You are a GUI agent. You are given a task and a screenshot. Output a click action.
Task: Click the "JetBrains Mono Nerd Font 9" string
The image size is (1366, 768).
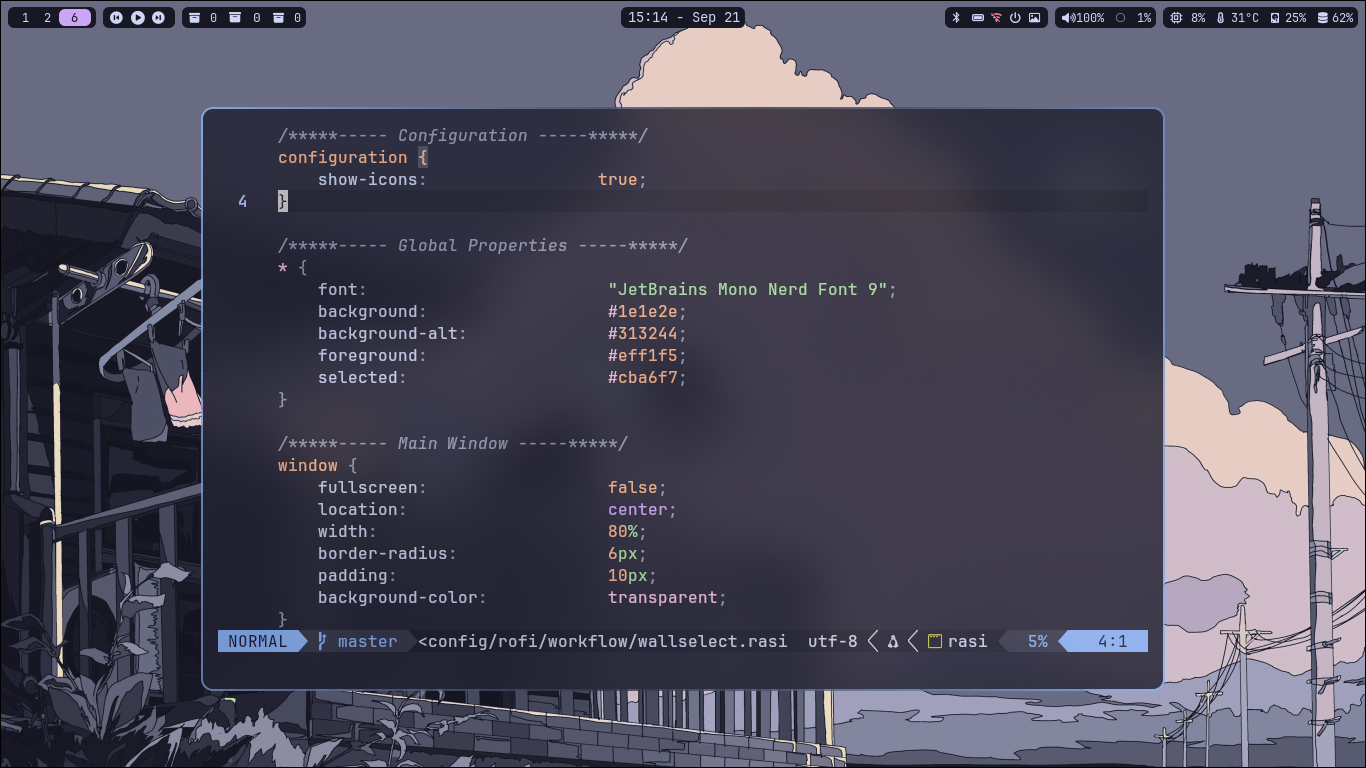[748, 289]
